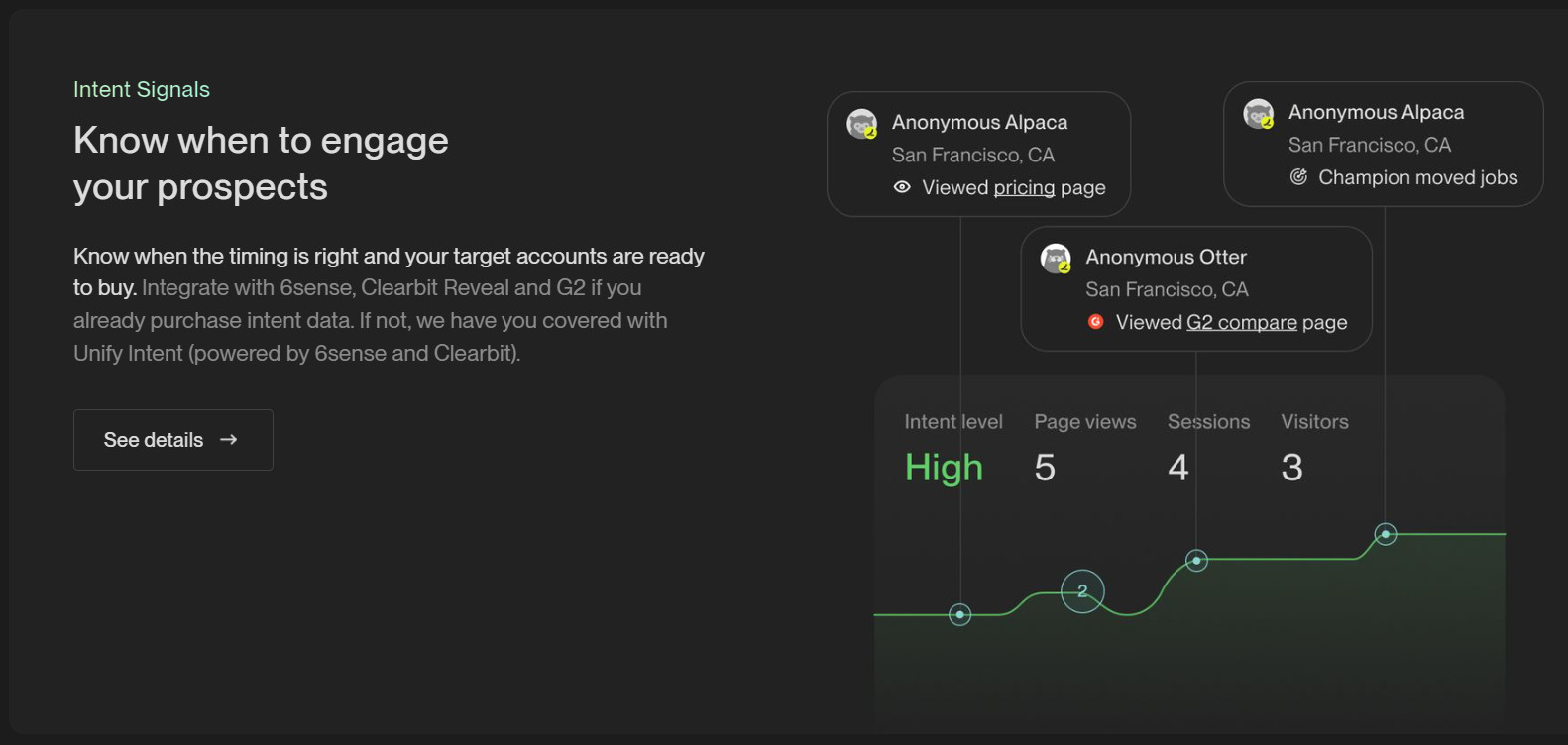The height and width of the screenshot is (745, 1568).
Task: Select the chart point under Anonymous Otter line
Action: tap(1196, 561)
